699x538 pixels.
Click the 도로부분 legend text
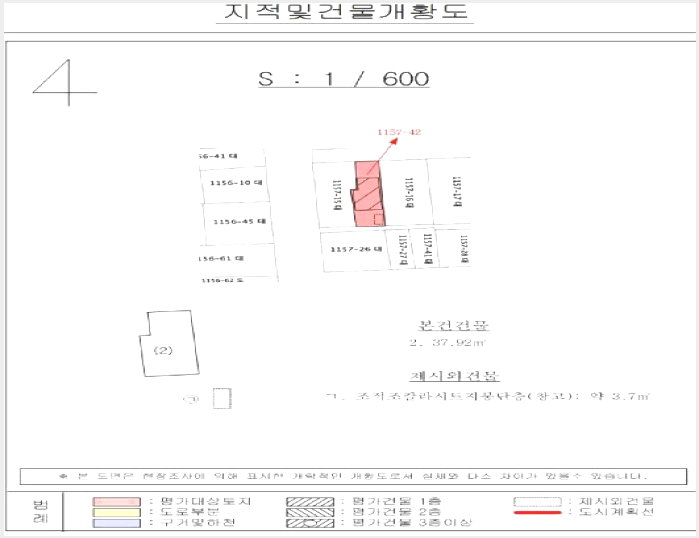(190, 512)
